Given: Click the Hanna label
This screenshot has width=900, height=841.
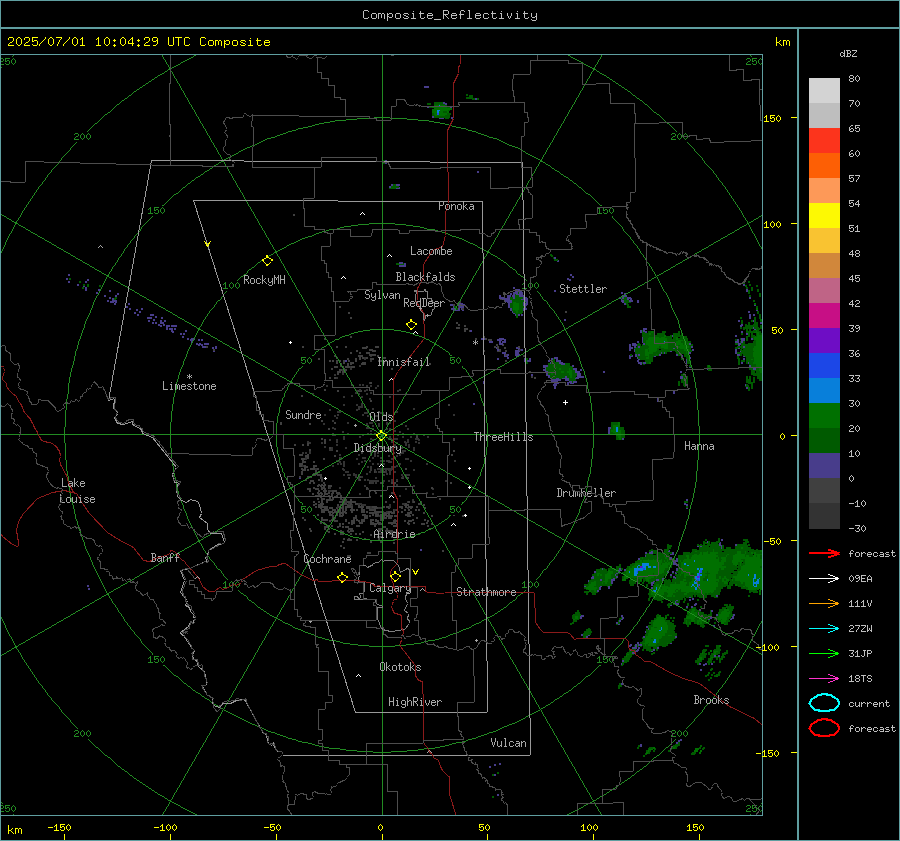Looking at the screenshot, I should click(699, 446).
